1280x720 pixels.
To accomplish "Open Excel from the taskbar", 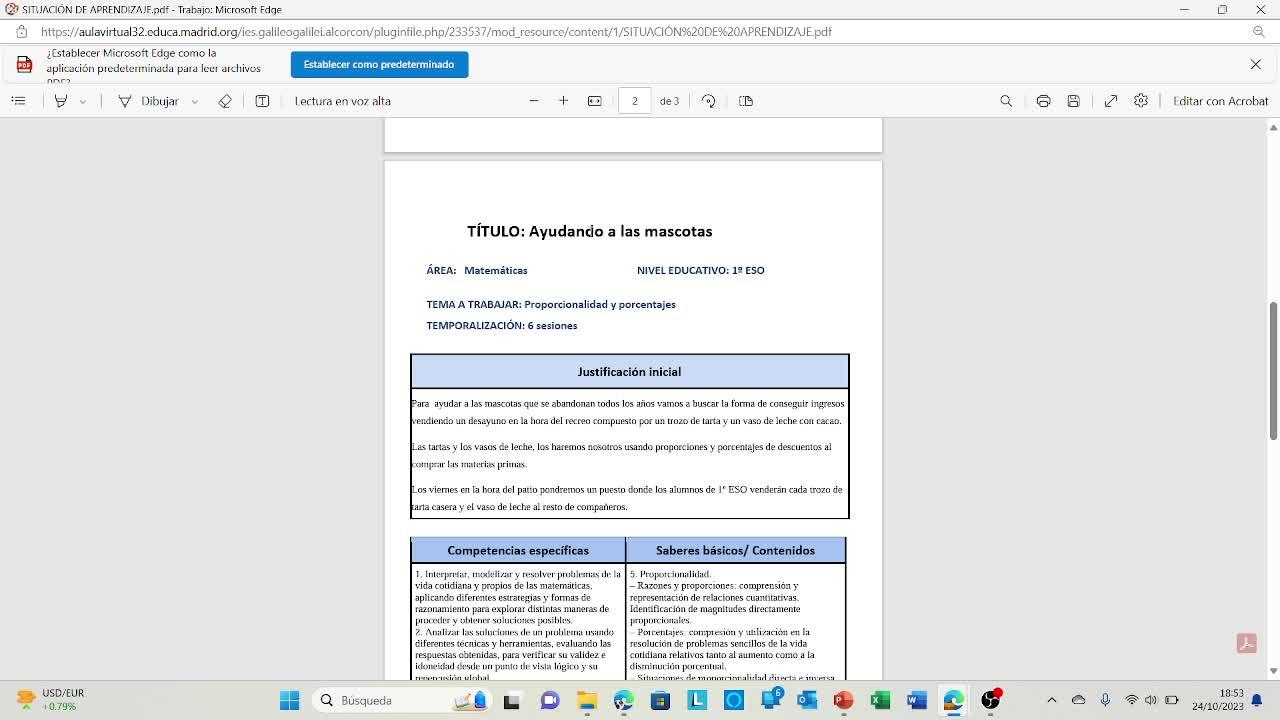I will pyautogui.click(x=880, y=700).
